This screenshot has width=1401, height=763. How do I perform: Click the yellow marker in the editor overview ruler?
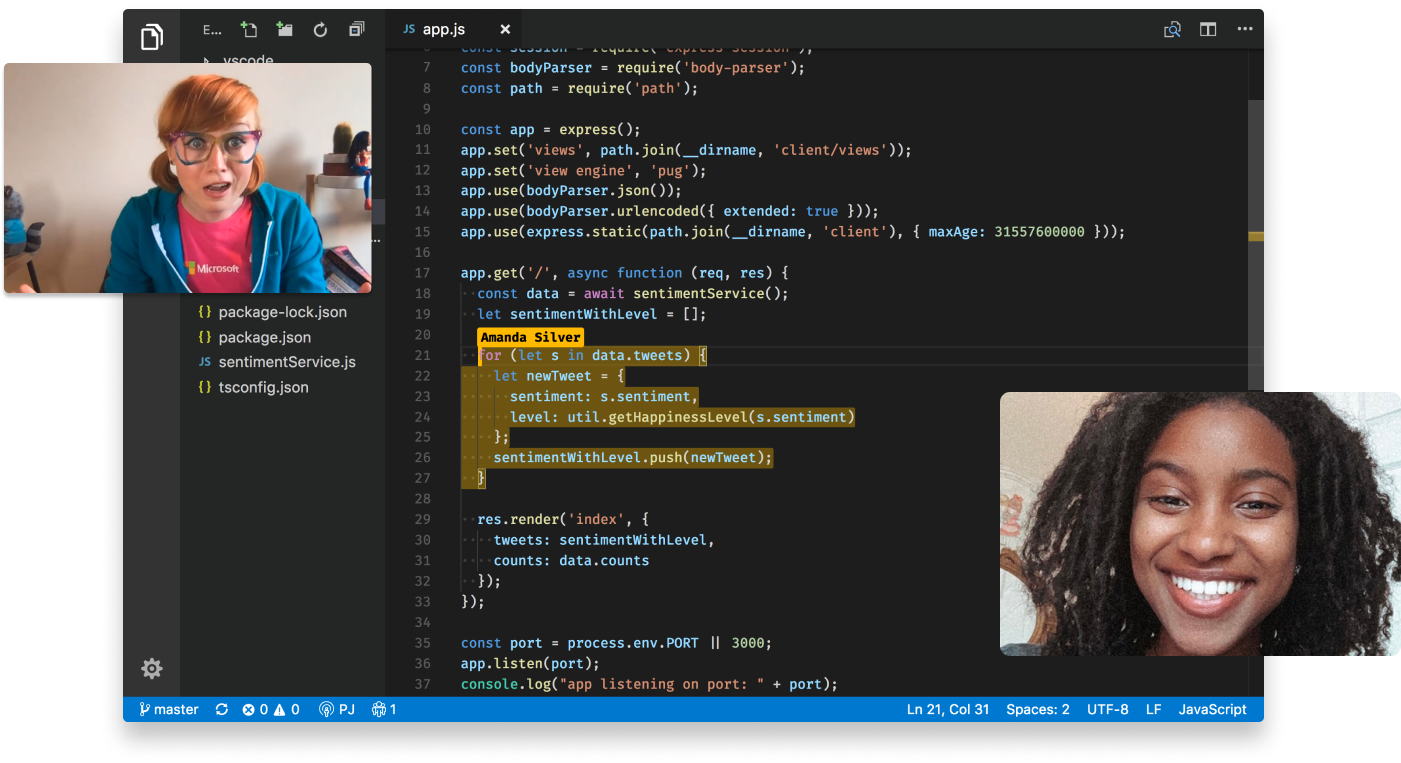[x=1256, y=237]
